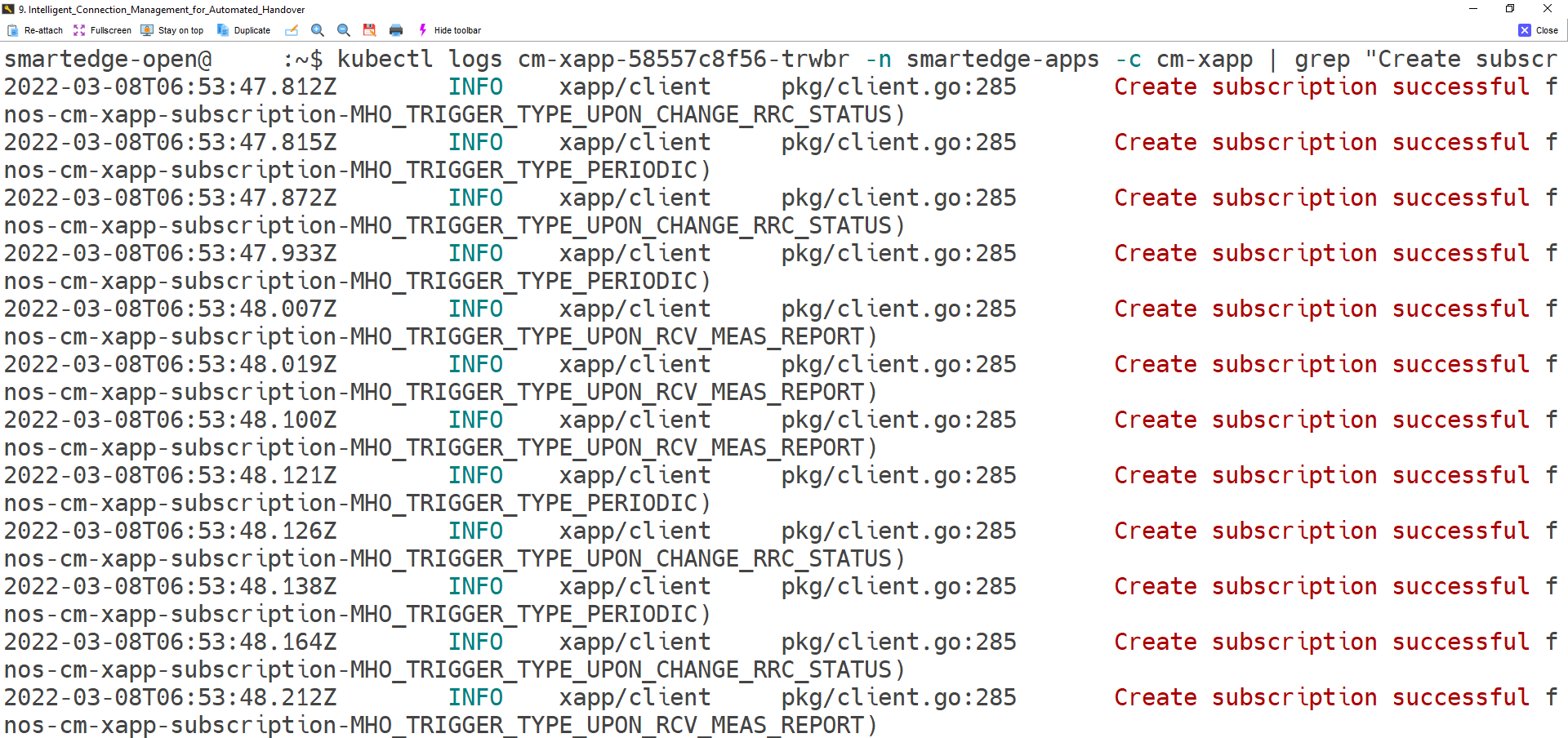Enable Stay on top for this window
The image size is (1568, 738).
click(x=172, y=30)
